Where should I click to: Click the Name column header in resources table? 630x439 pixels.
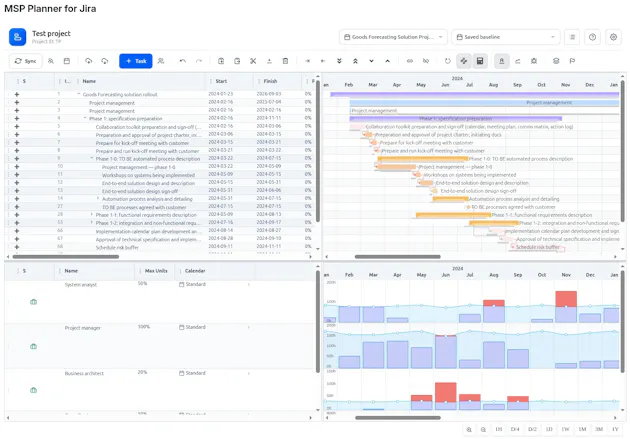coord(71,271)
